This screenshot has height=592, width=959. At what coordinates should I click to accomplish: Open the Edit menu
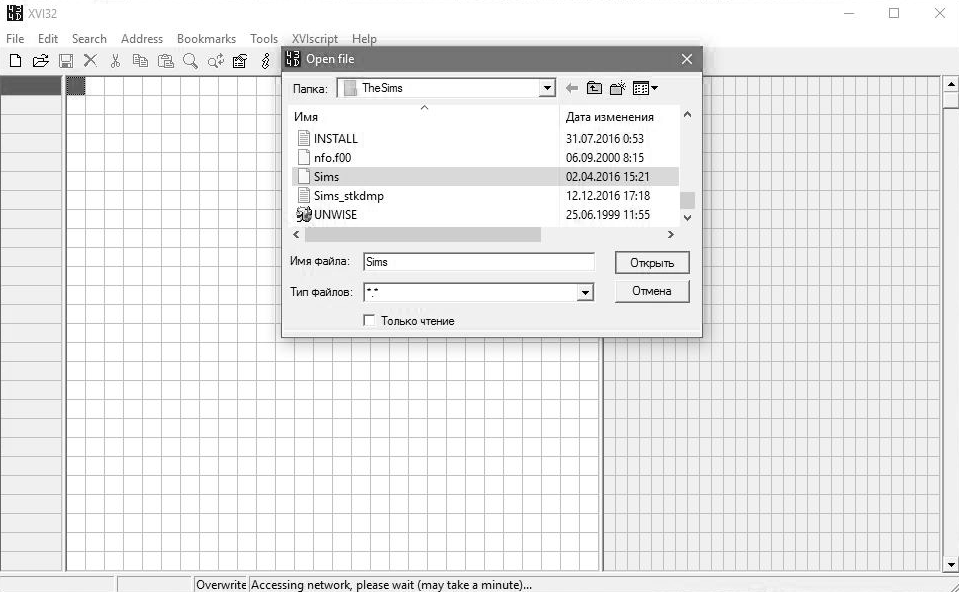pos(48,39)
